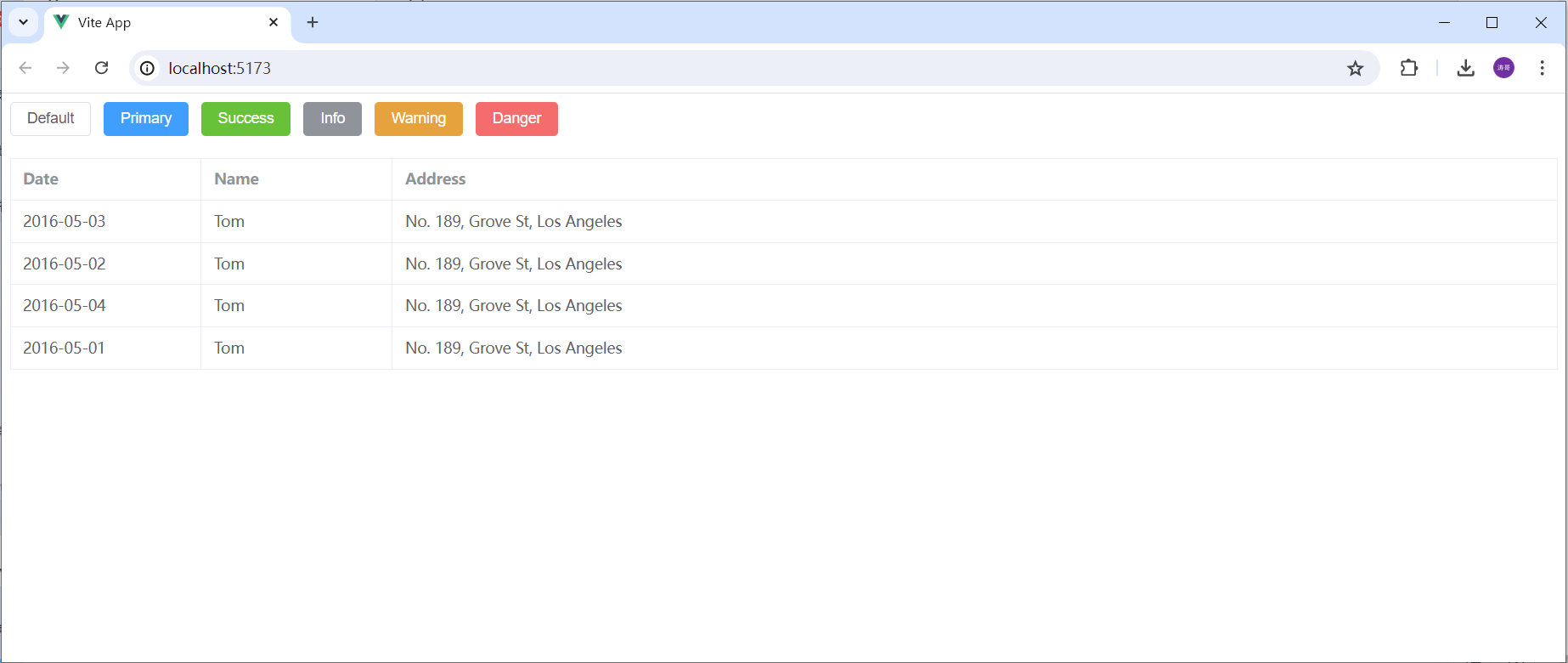
Task: Close the Vite App tab
Action: click(x=274, y=22)
